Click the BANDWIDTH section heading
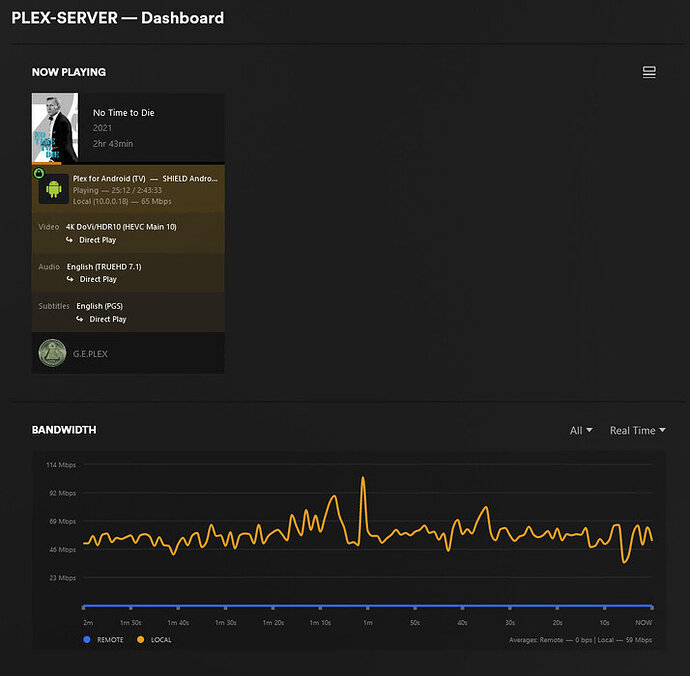The image size is (690, 676). [x=64, y=430]
